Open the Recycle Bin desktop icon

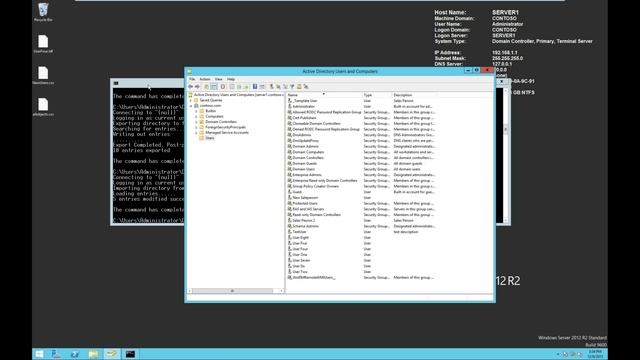click(43, 12)
